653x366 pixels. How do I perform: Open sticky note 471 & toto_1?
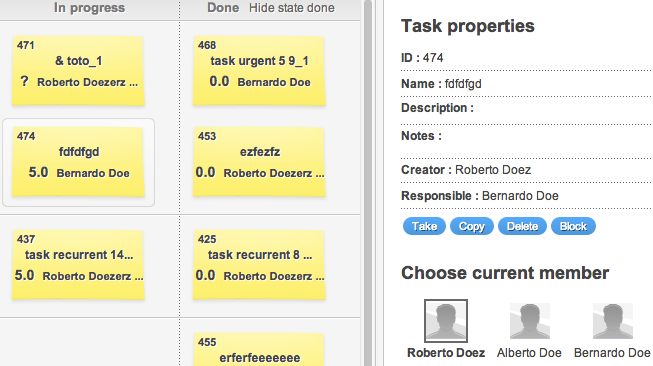(x=78, y=70)
